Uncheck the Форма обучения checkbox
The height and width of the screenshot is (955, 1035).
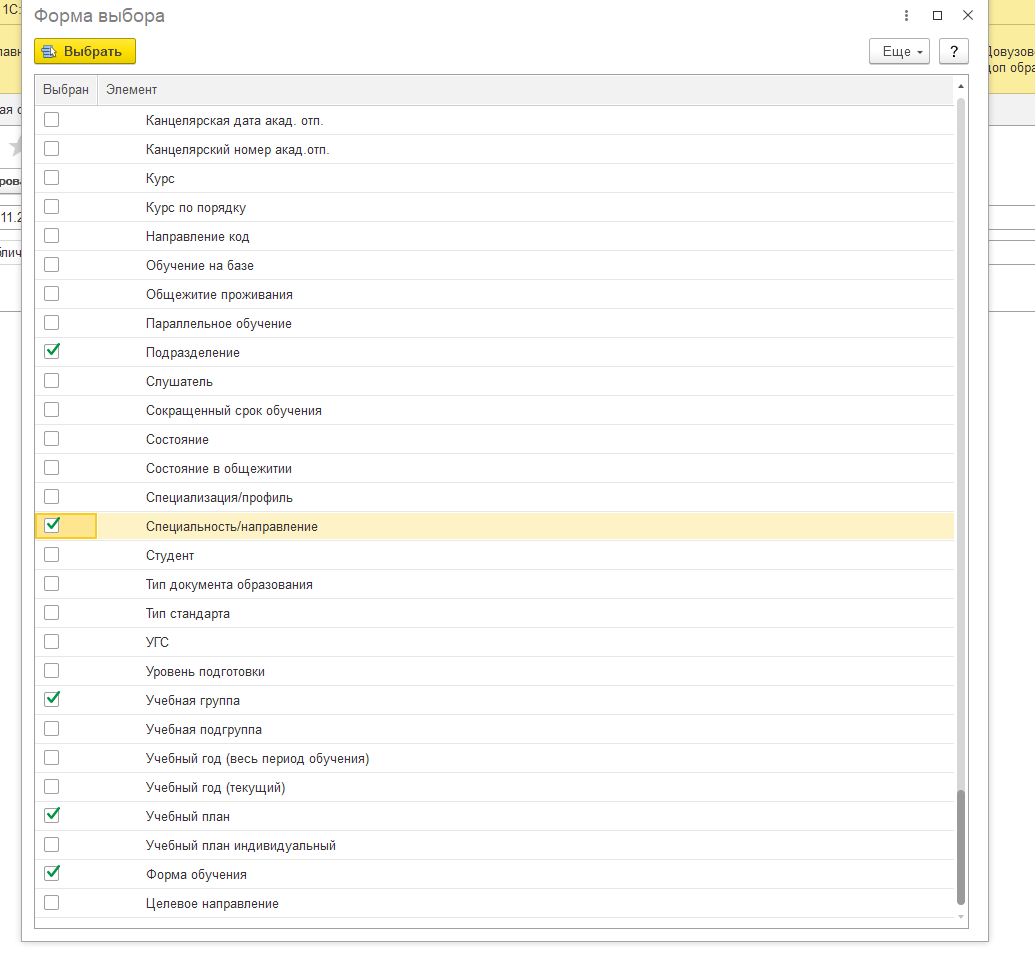point(52,874)
